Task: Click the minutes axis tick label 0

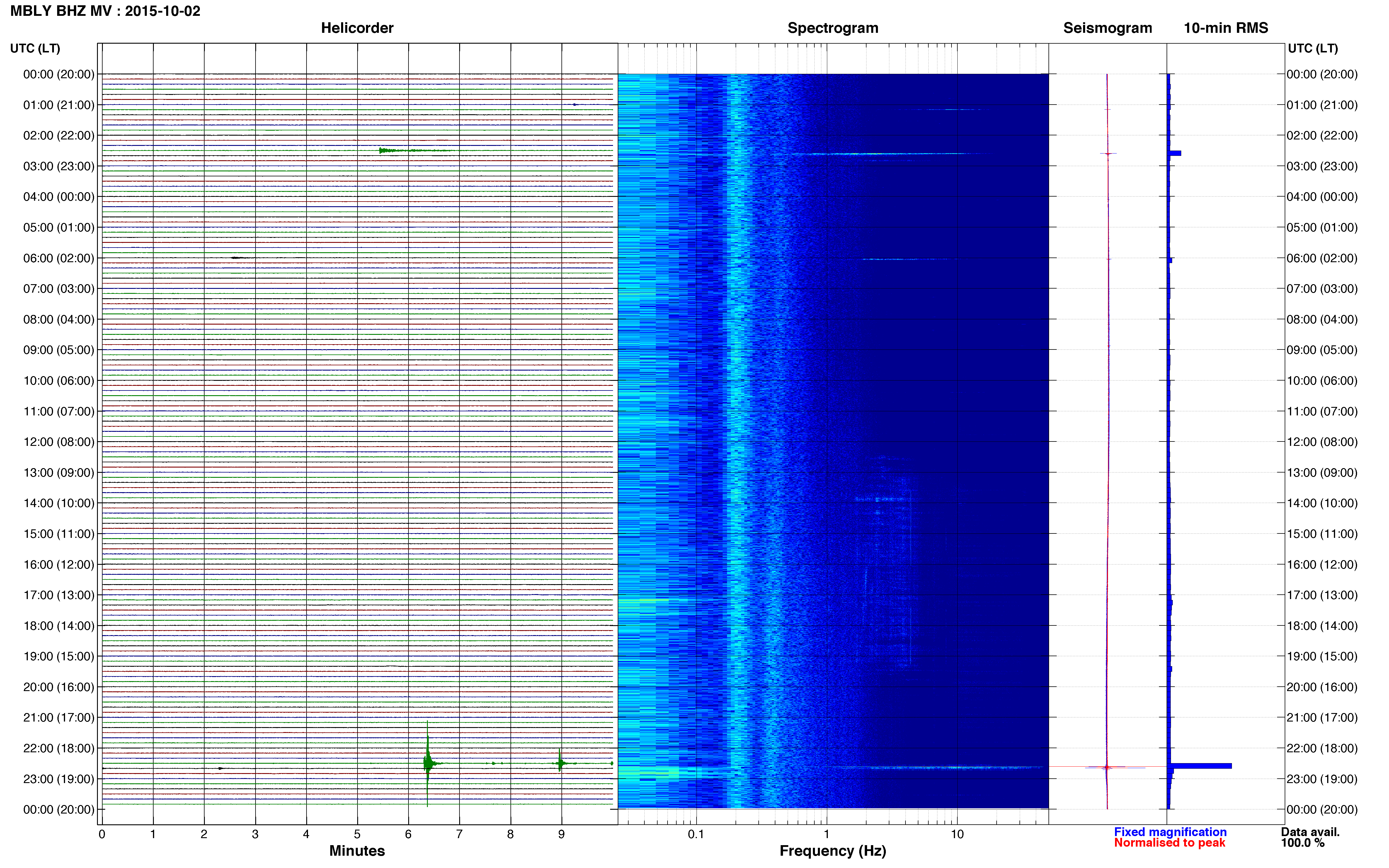Action: click(102, 834)
